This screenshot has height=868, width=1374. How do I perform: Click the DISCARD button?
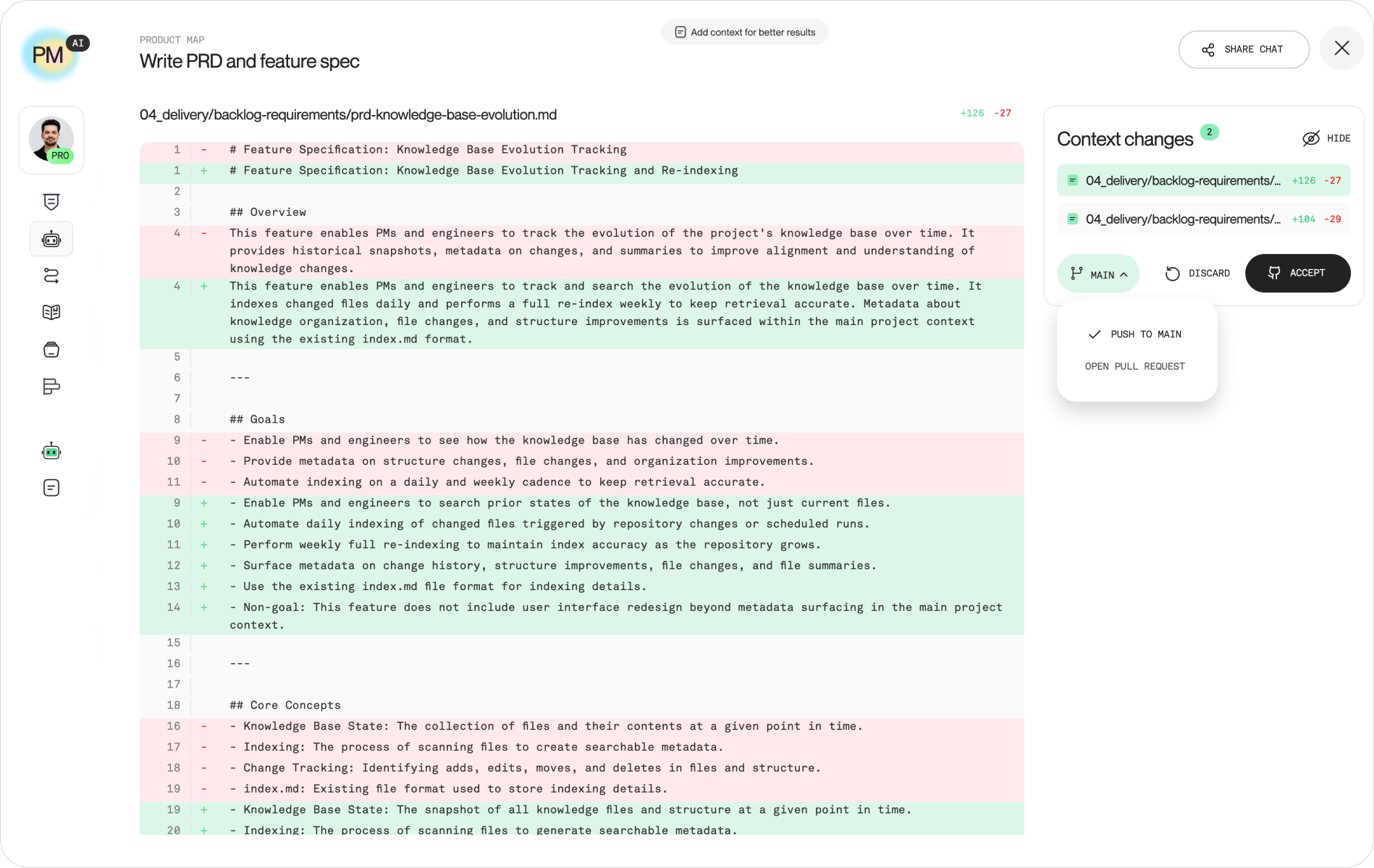point(1197,274)
